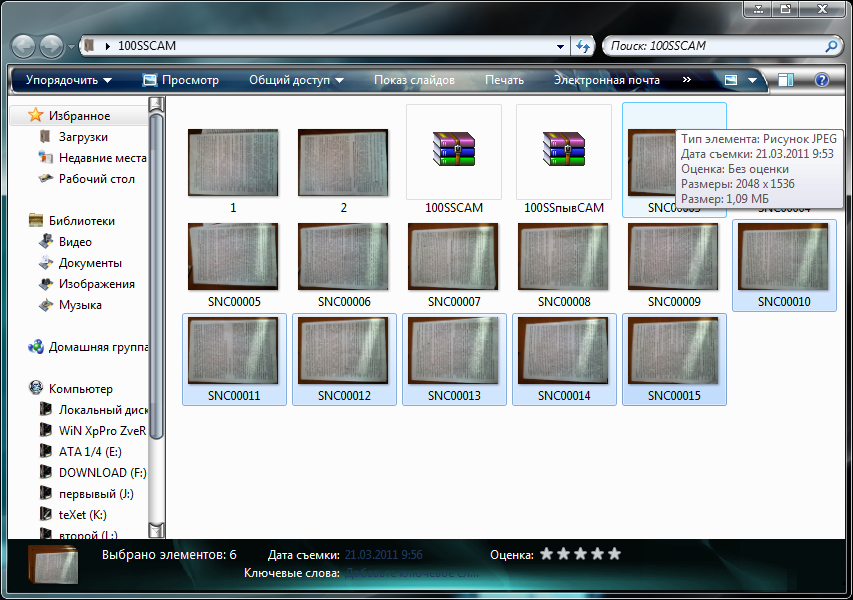Open the Музыка library
This screenshot has width=853, height=600.
pos(80,305)
